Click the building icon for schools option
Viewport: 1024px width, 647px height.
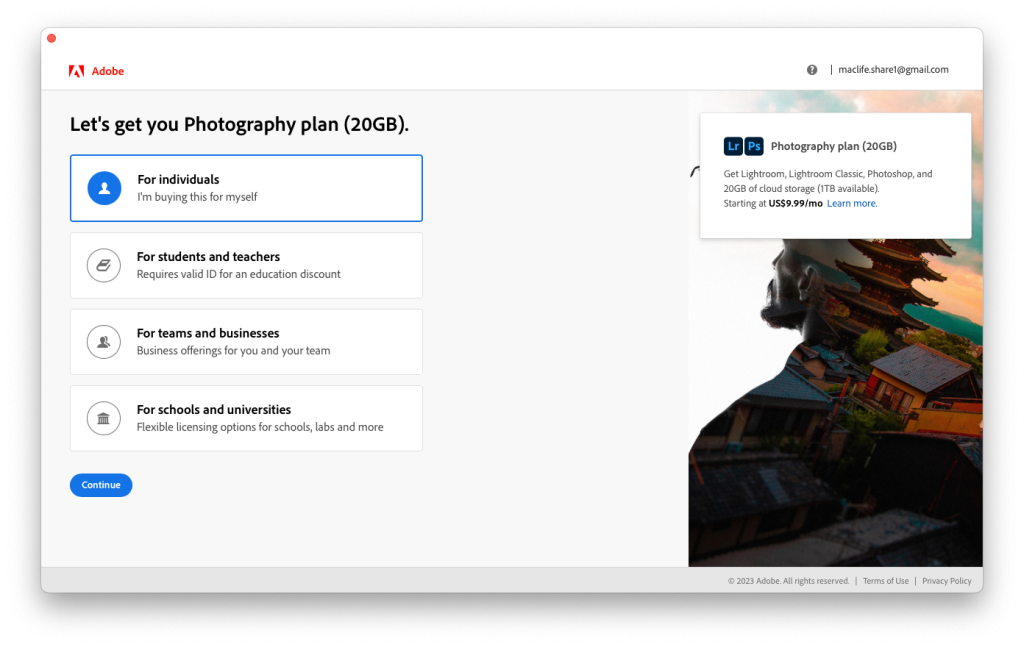(104, 418)
